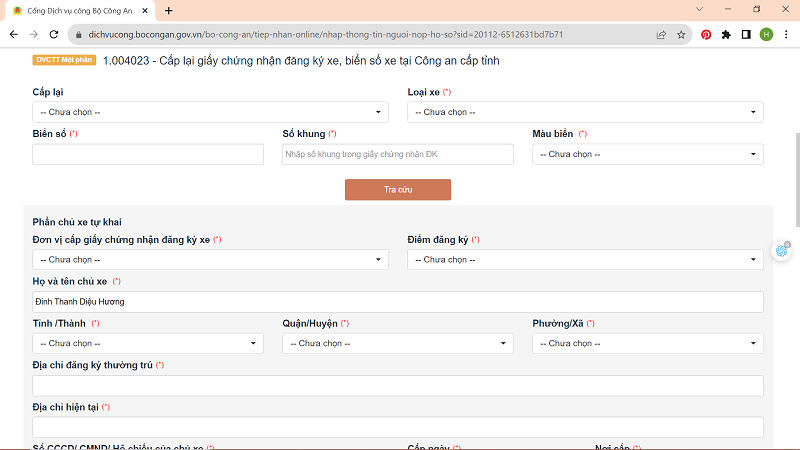Open the Extensions puzzle icon
800x450 pixels.
(x=726, y=34)
